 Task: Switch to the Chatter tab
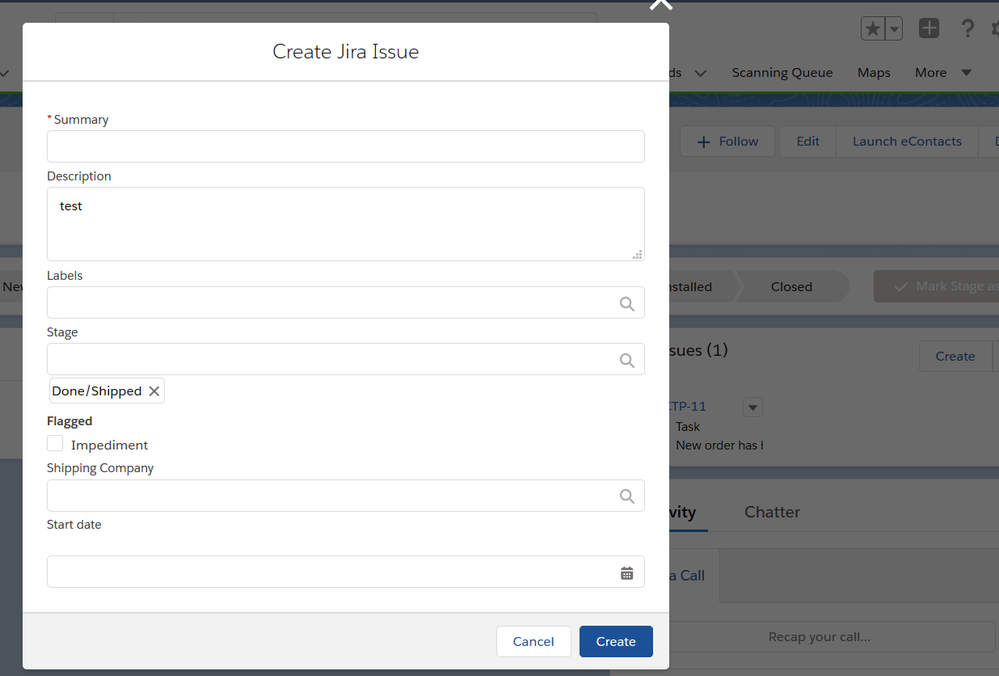771,512
